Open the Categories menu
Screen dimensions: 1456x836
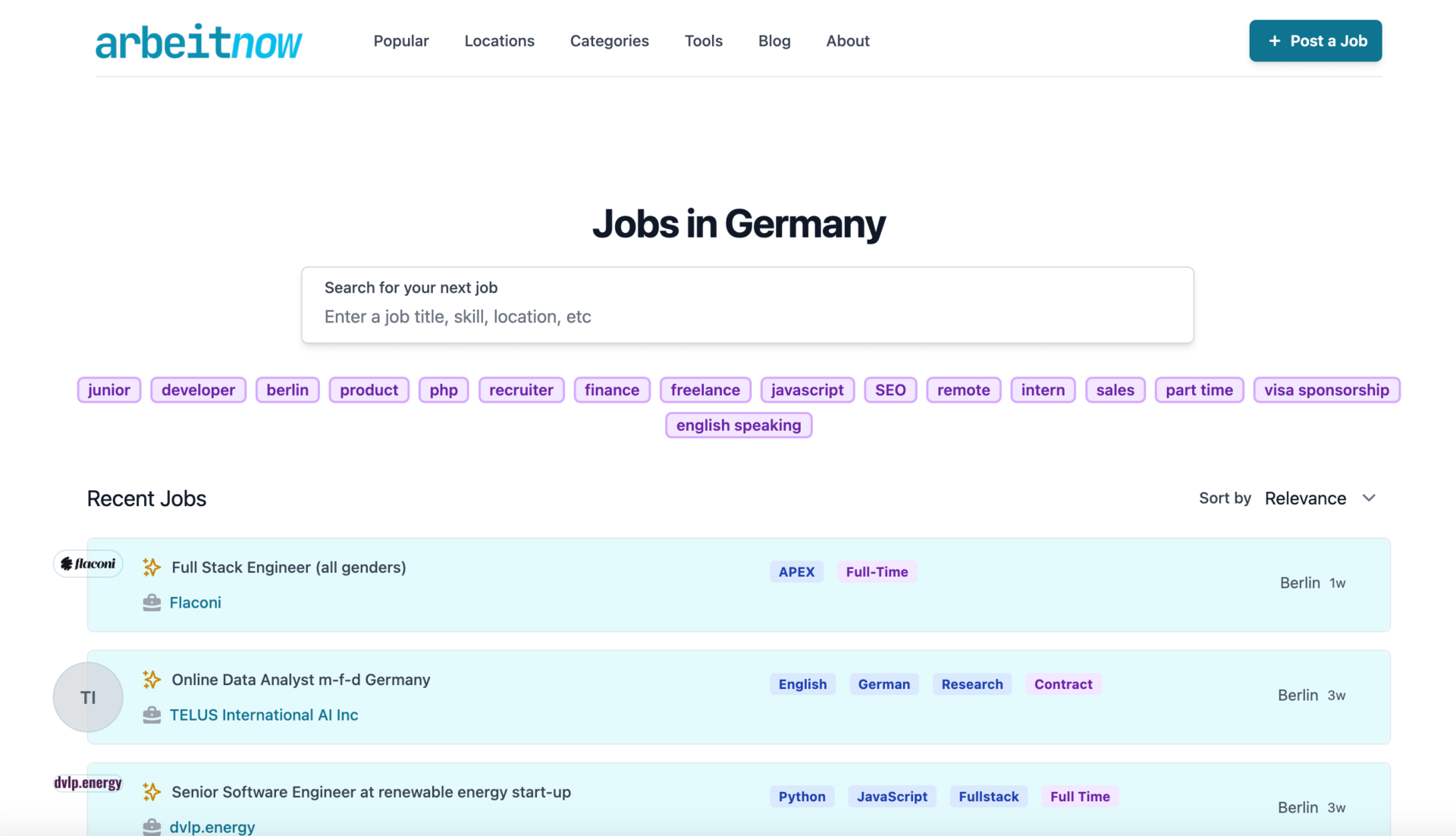(x=609, y=41)
